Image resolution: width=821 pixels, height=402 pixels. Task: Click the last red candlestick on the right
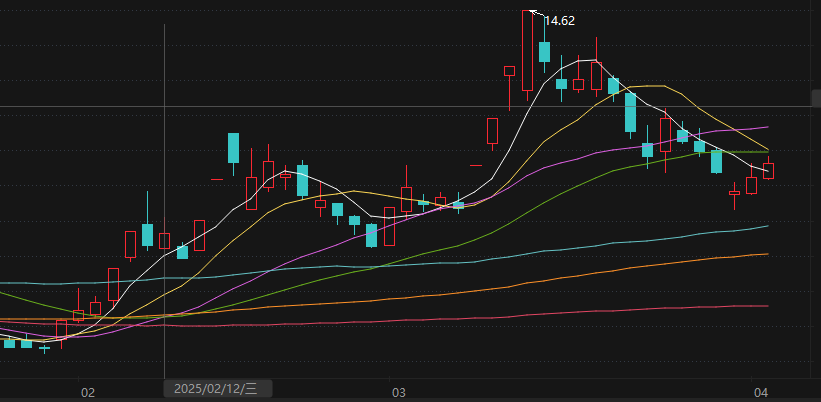pos(769,171)
